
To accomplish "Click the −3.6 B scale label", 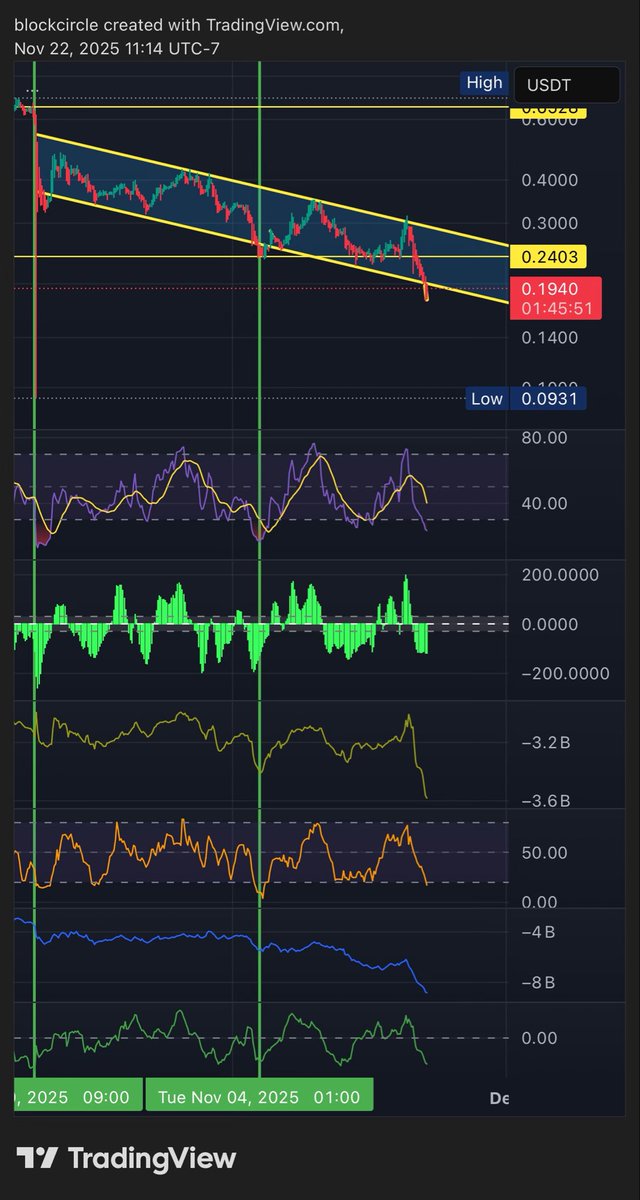I will click(x=545, y=801).
